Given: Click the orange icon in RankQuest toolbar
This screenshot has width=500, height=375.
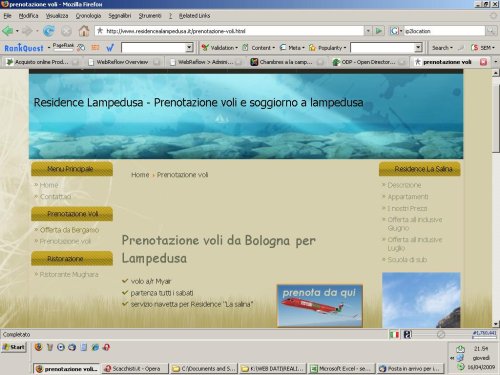Looking at the screenshot, I should coord(95,48).
